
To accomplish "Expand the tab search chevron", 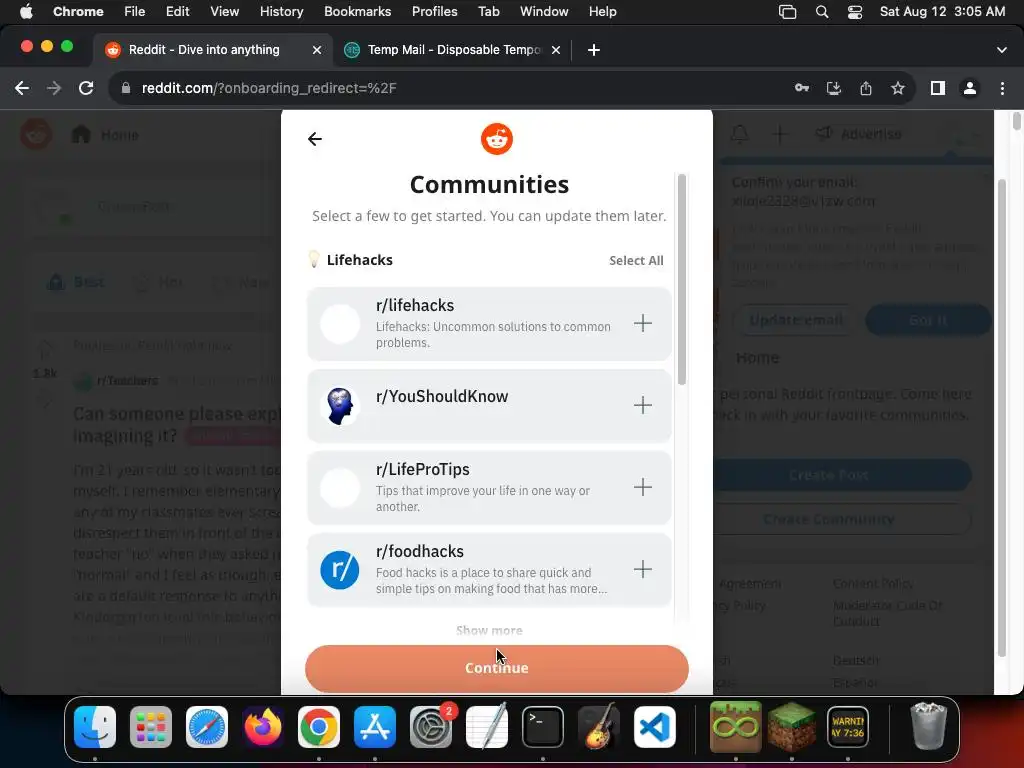I will click(x=1002, y=50).
